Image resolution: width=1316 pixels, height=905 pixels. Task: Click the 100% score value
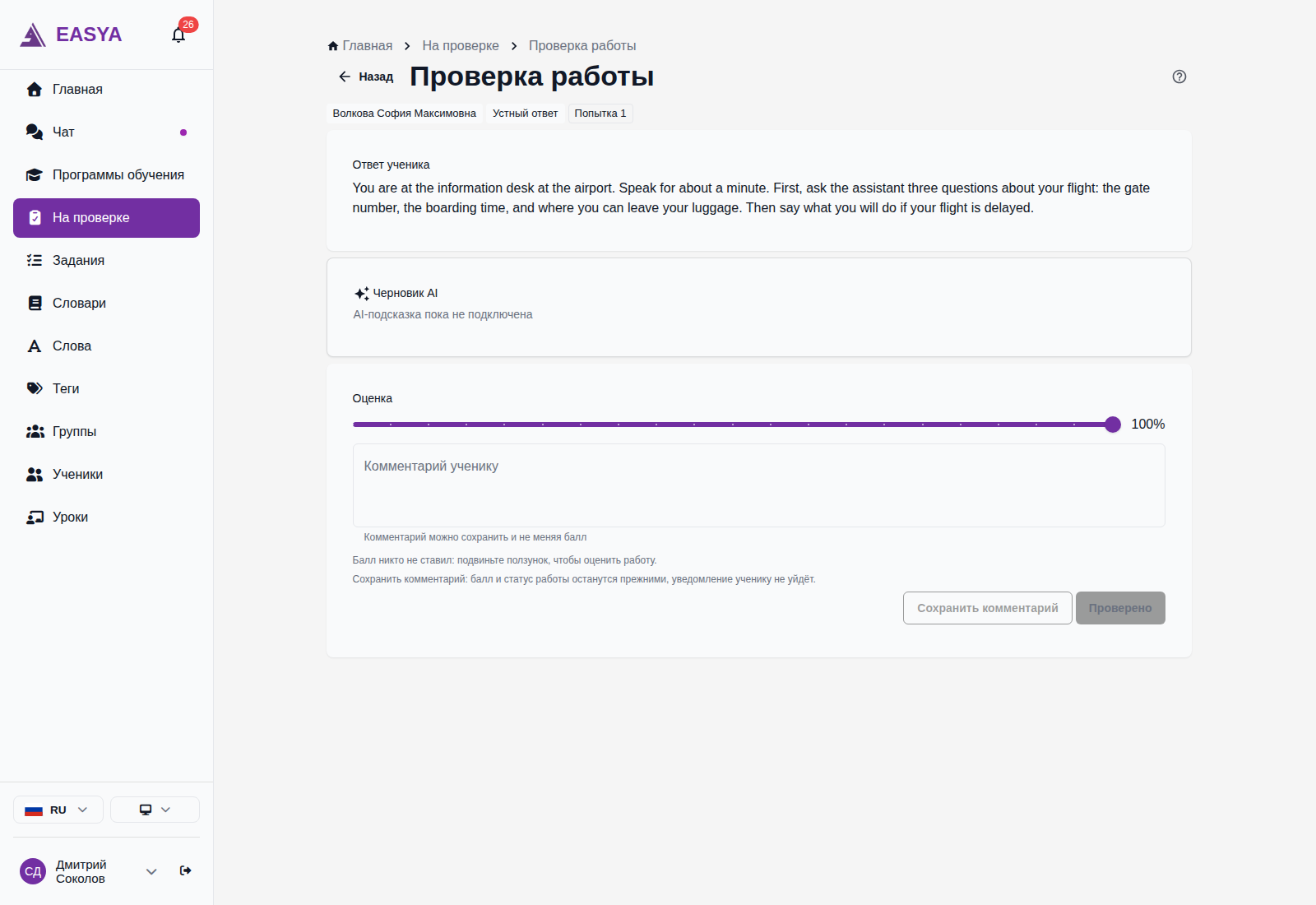pyautogui.click(x=1147, y=425)
